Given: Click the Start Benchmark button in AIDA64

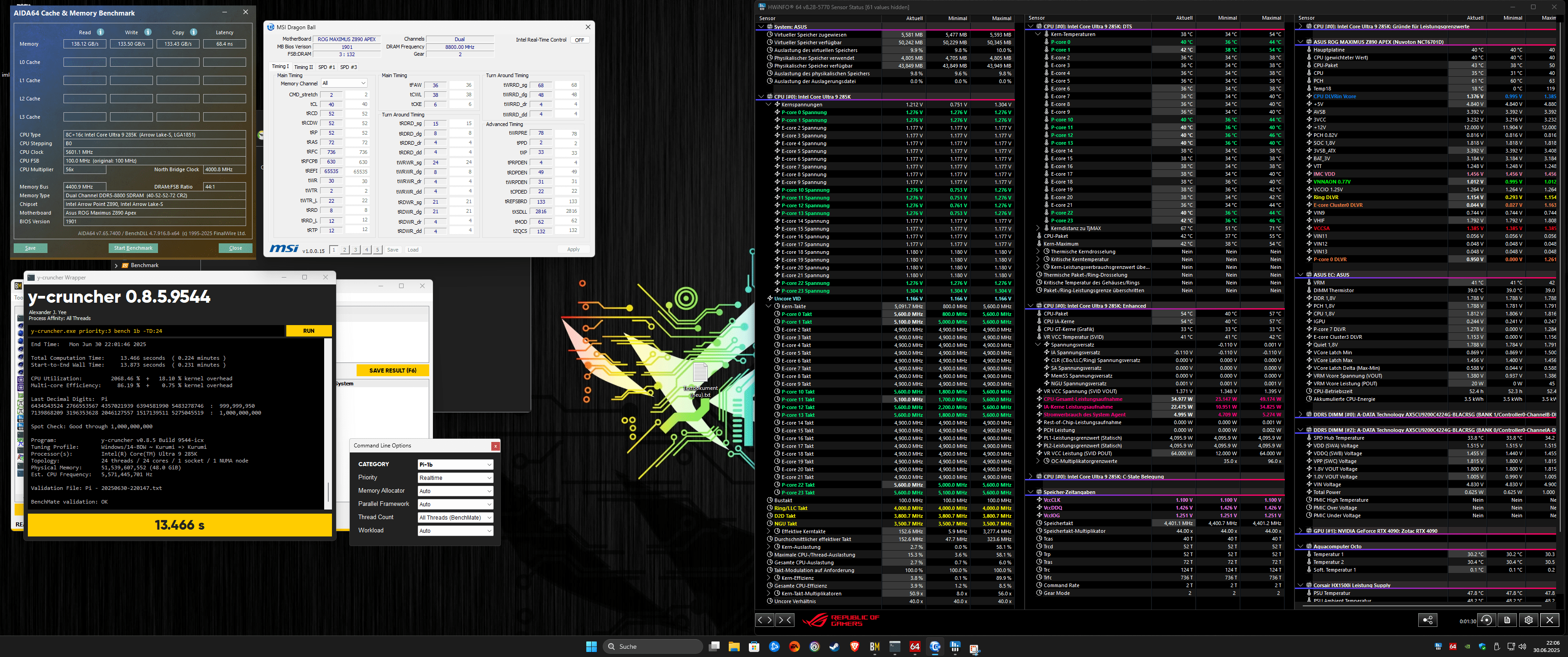Looking at the screenshot, I should click(x=133, y=248).
